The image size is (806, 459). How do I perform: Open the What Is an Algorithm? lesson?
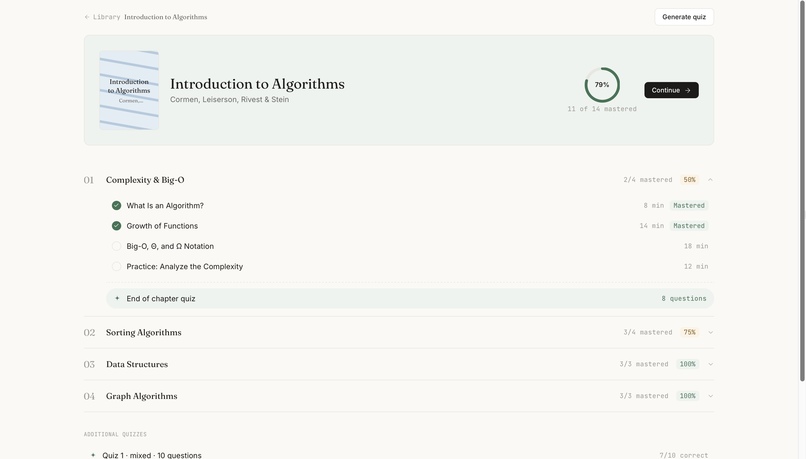[165, 205]
